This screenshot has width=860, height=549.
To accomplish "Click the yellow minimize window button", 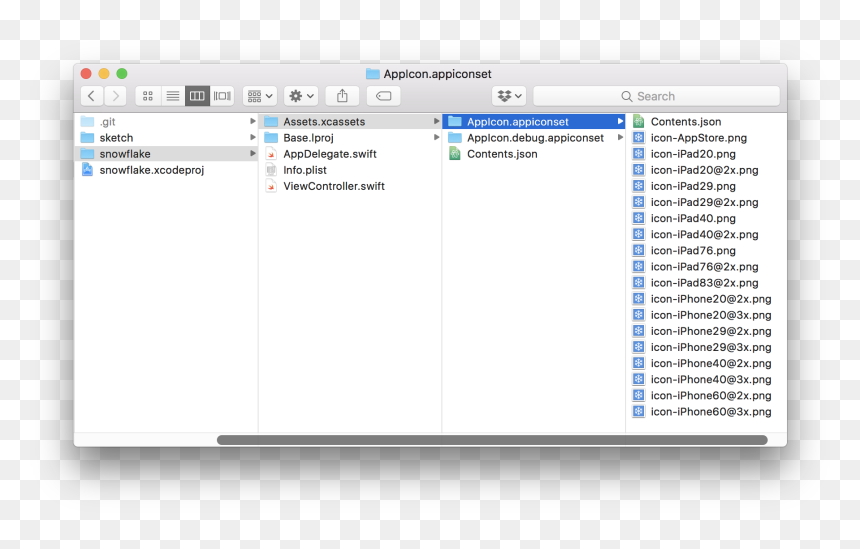I will click(x=104, y=73).
